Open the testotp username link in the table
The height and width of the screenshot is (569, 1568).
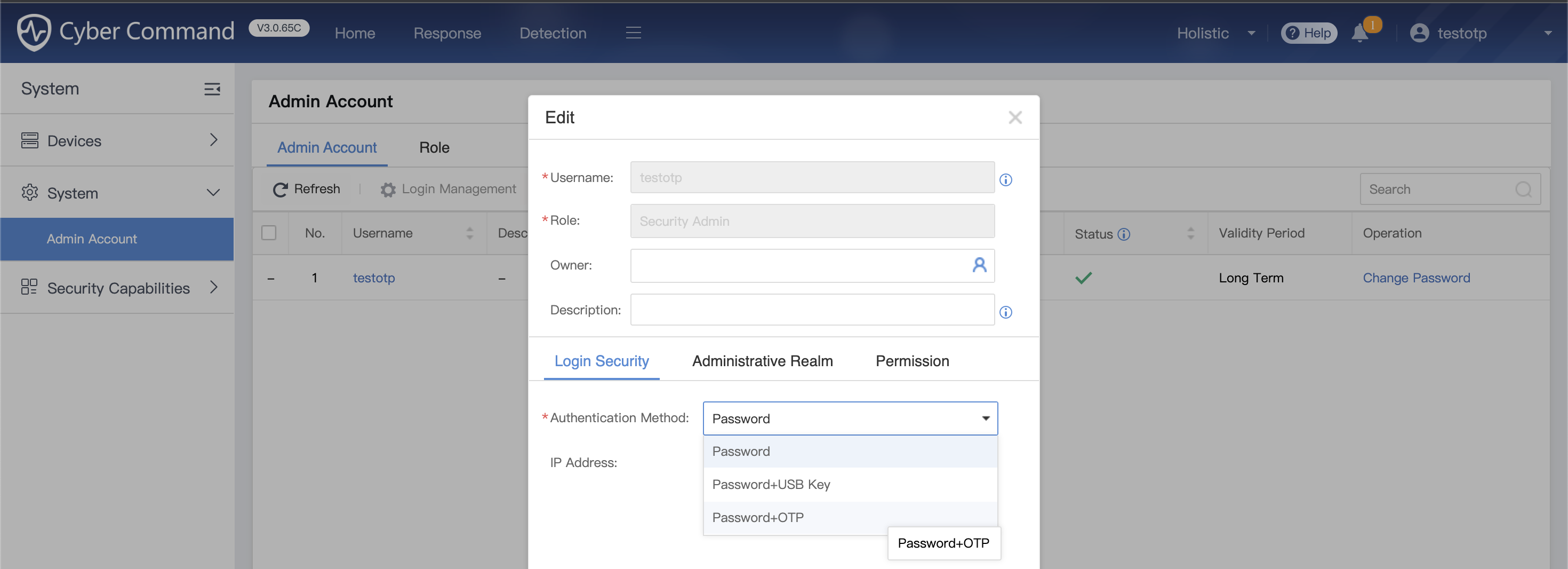point(374,278)
